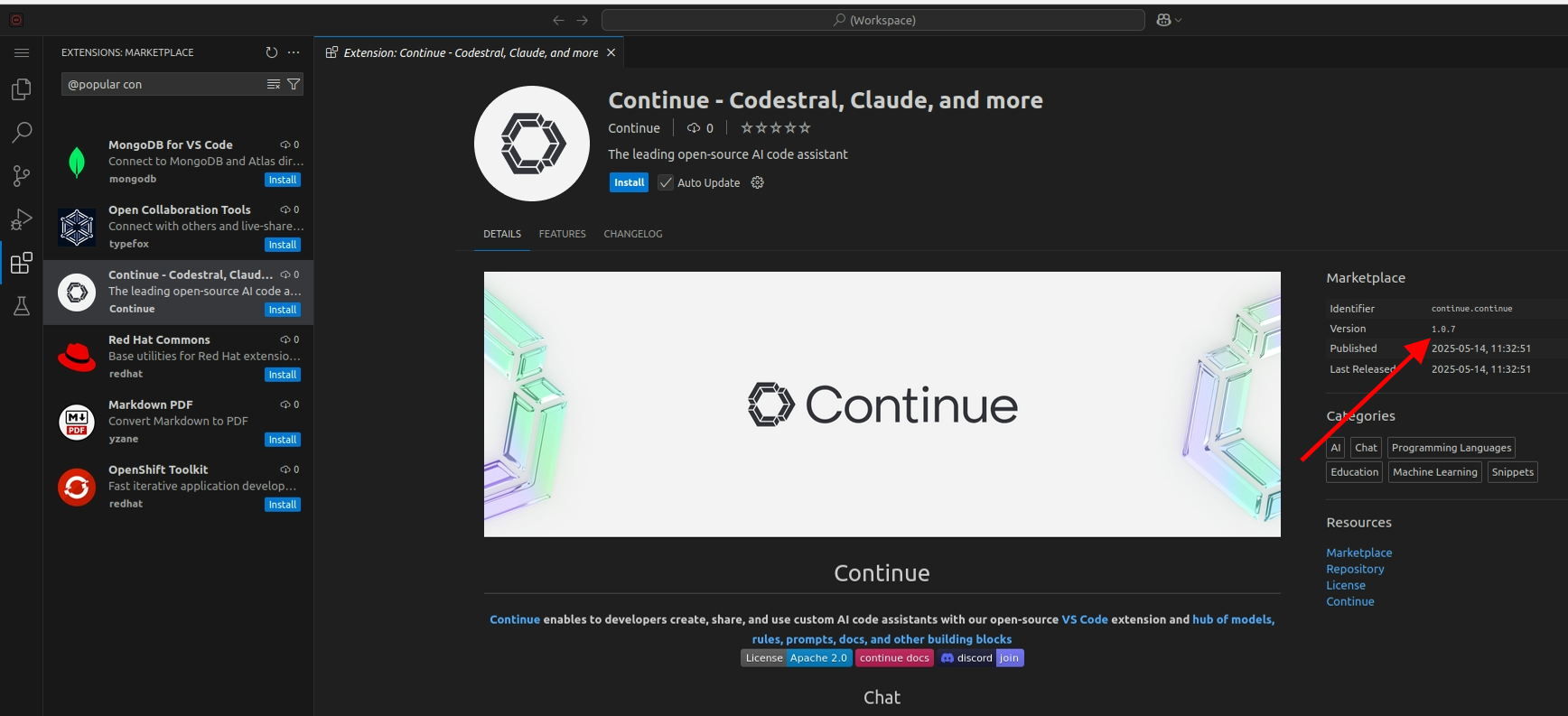This screenshot has width=1568, height=716.
Task: Click the star rating of Continue
Action: coord(776,128)
